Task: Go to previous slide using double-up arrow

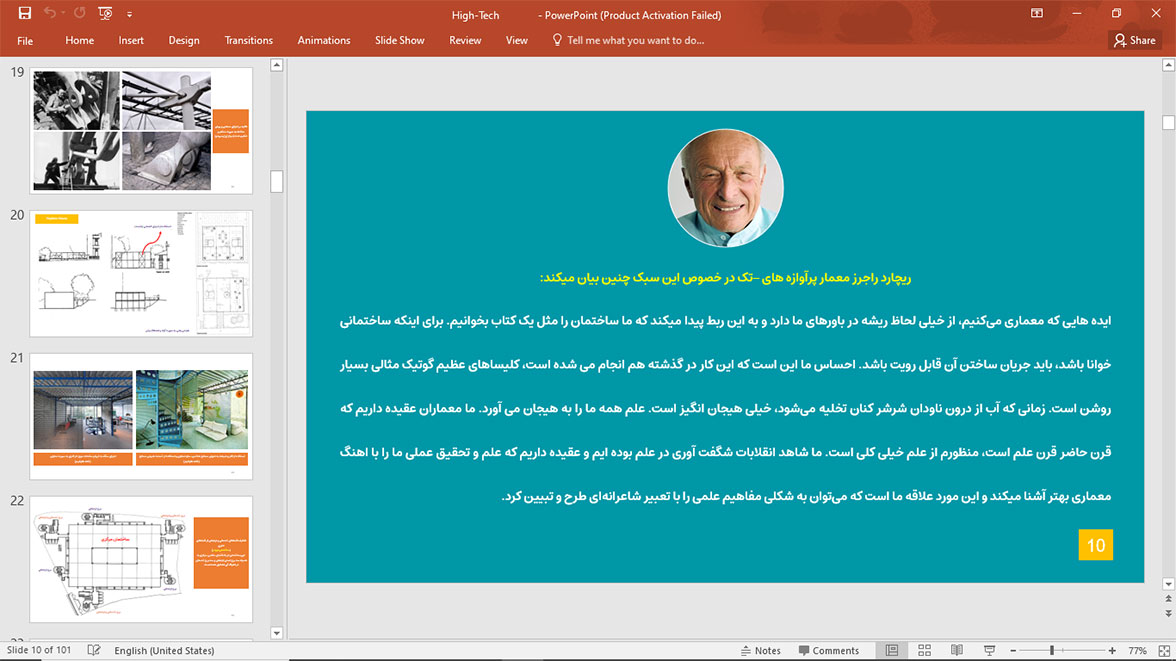Action: point(1168,599)
